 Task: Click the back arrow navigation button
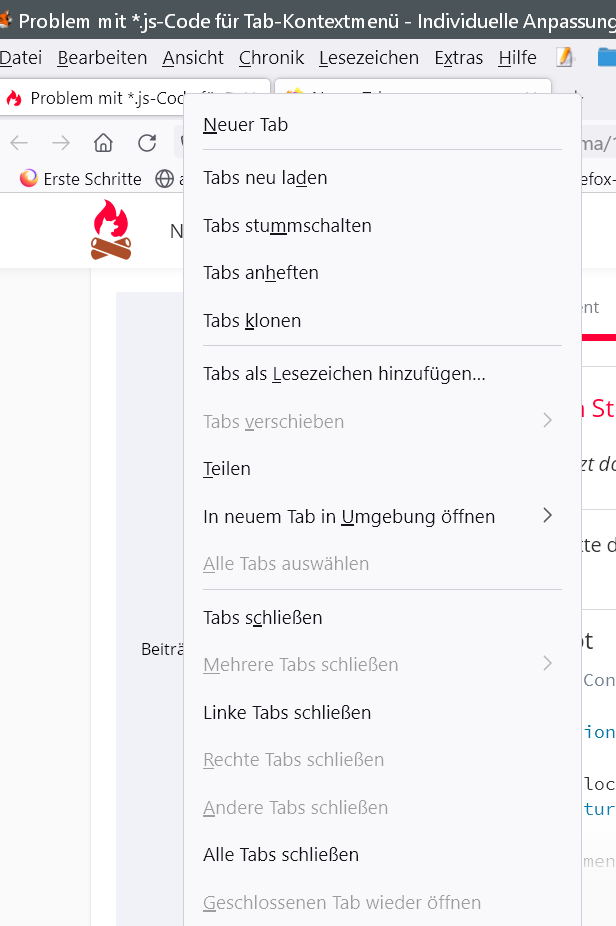(x=19, y=143)
